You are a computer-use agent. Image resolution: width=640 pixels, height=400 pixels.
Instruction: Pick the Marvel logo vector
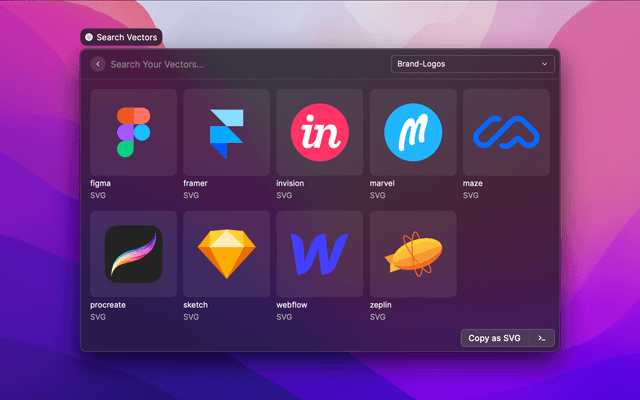[x=412, y=132]
